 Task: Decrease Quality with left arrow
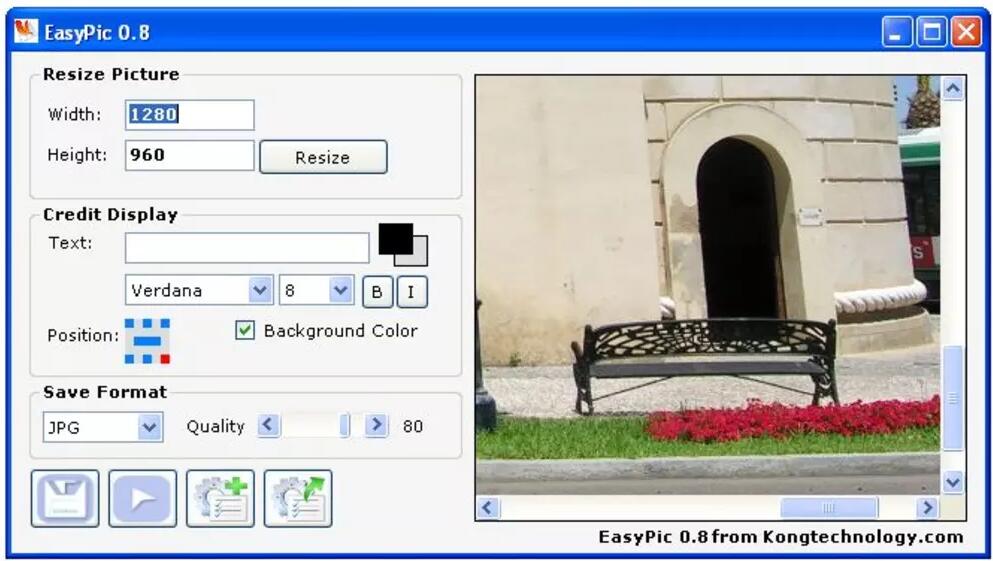click(269, 425)
